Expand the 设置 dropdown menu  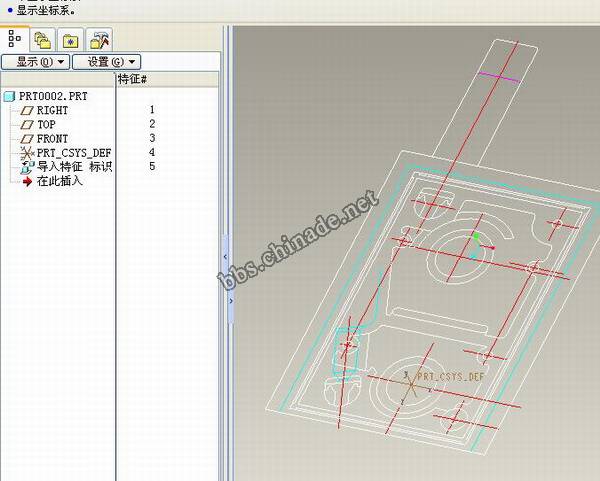coord(105,62)
